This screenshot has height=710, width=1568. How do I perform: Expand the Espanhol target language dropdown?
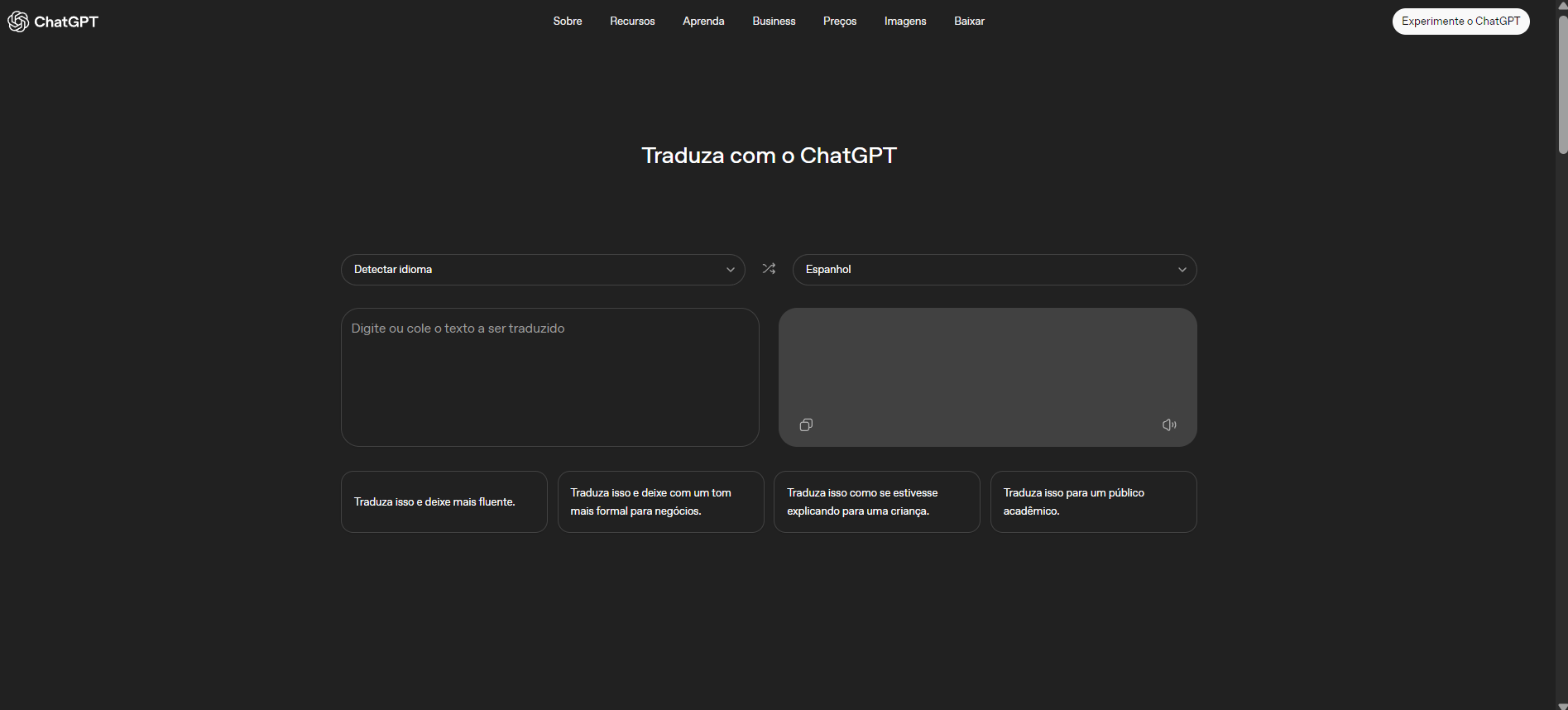(994, 270)
